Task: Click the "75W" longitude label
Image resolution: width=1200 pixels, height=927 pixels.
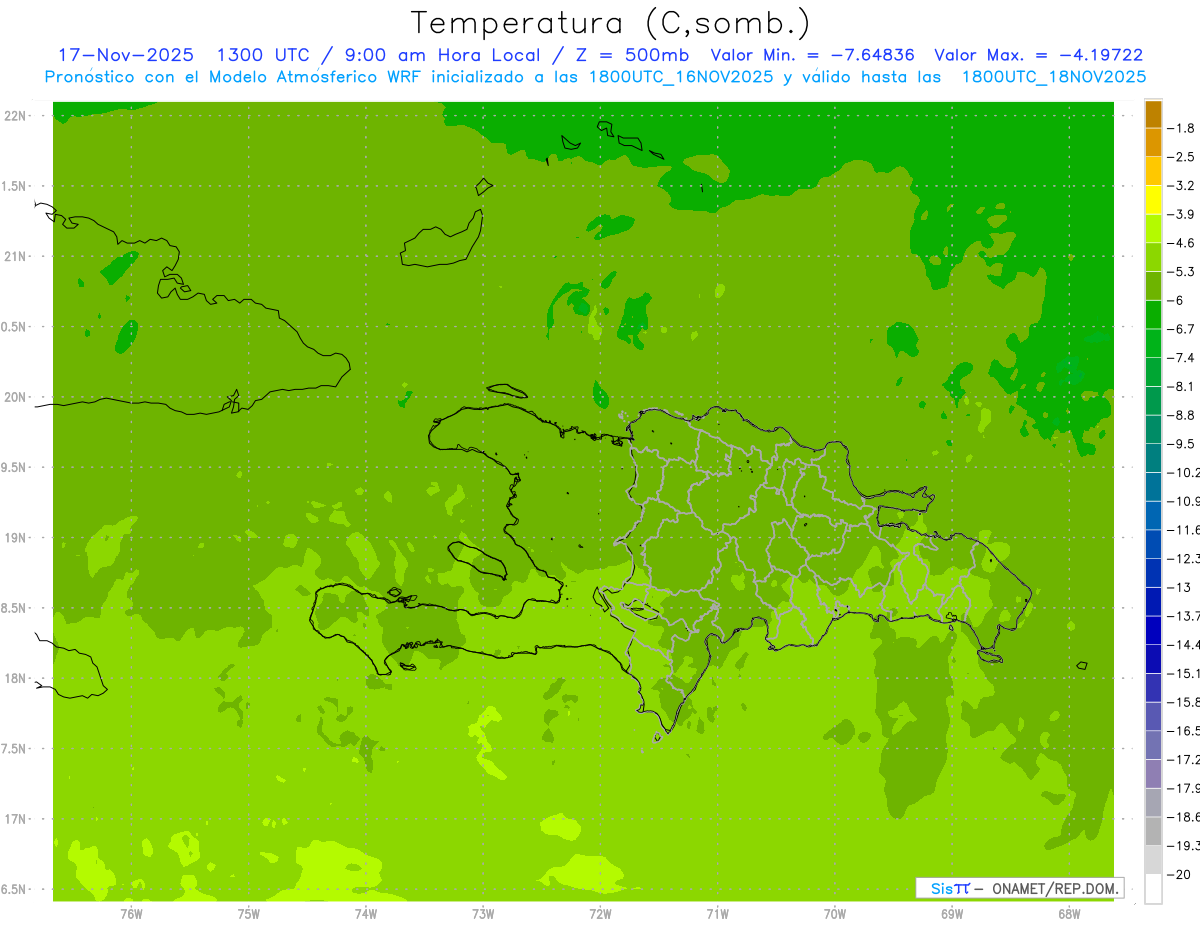Action: pyautogui.click(x=248, y=913)
